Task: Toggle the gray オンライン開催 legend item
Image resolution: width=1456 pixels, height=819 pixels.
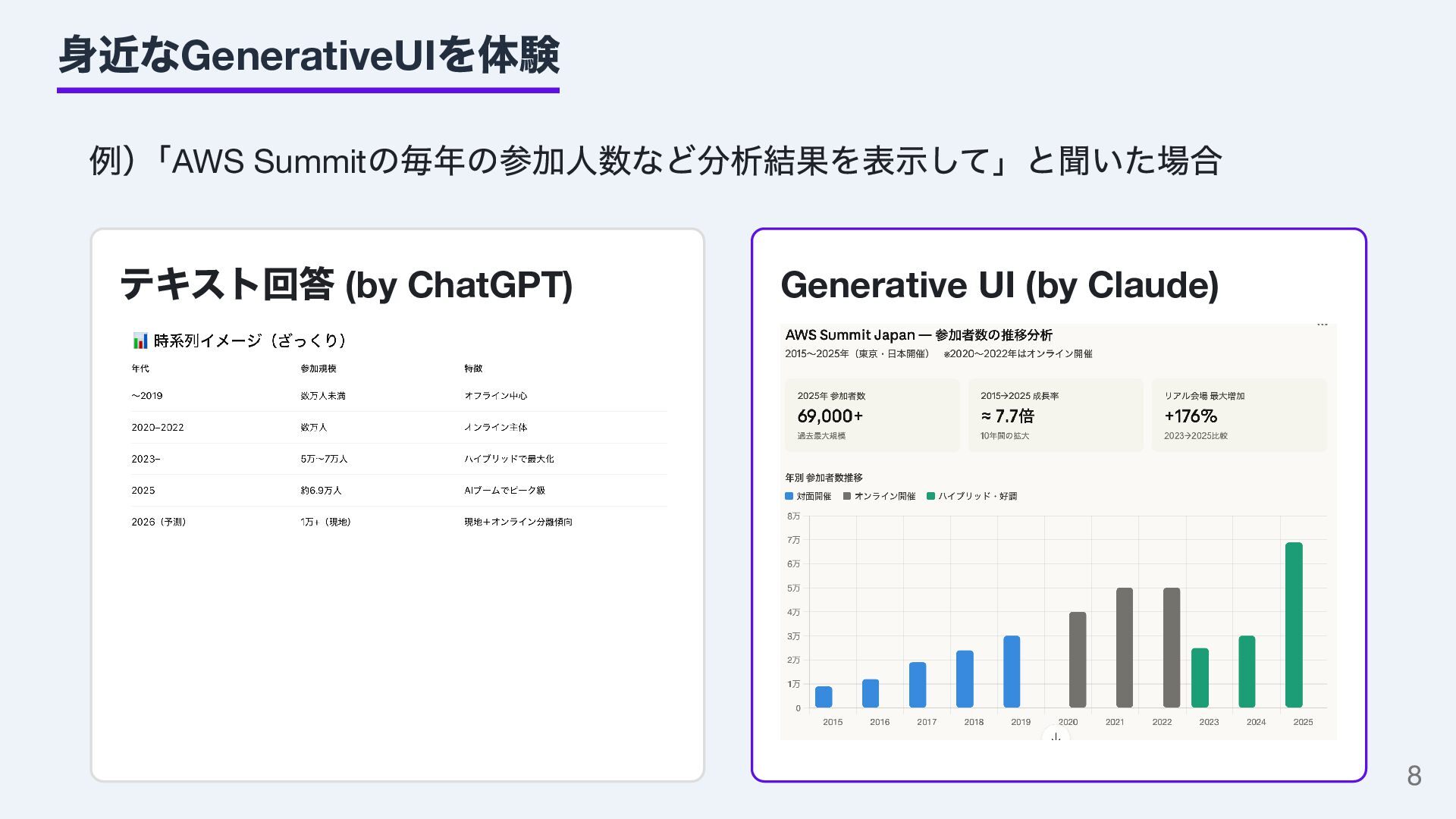Action: pyautogui.click(x=880, y=496)
